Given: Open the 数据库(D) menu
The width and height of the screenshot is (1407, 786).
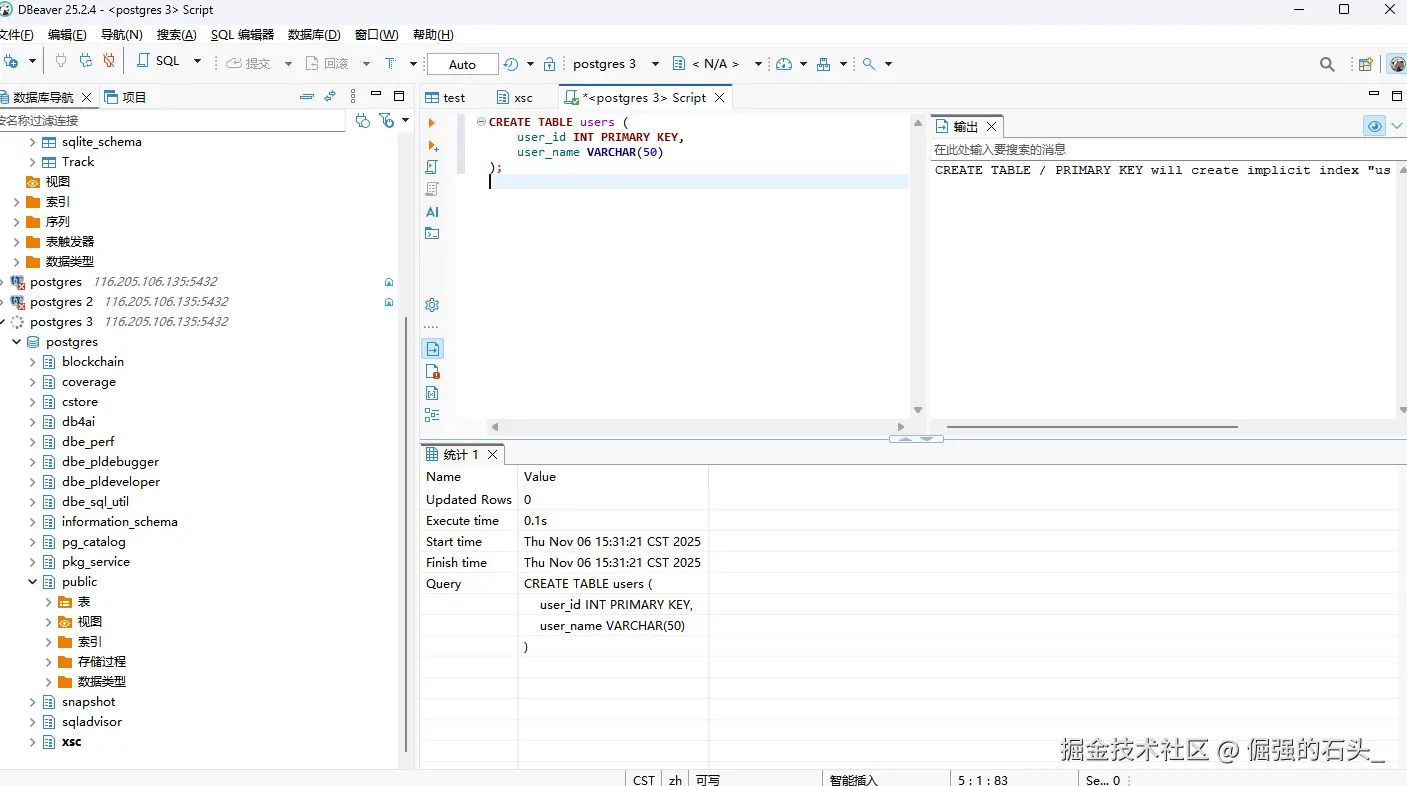Looking at the screenshot, I should [314, 35].
